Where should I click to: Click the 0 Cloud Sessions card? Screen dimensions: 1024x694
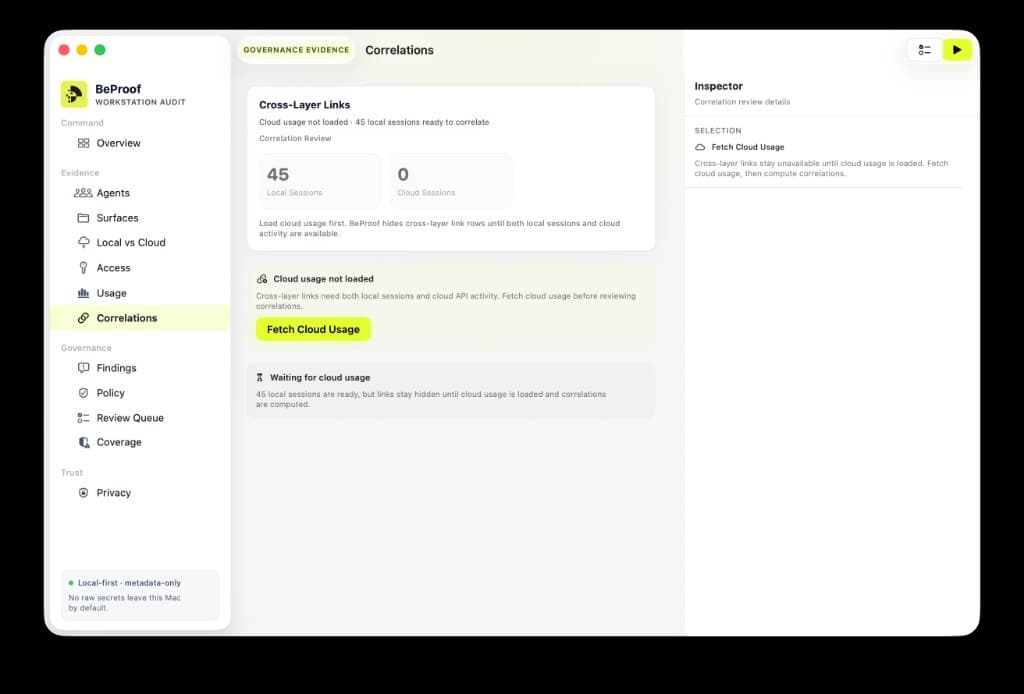(451, 181)
